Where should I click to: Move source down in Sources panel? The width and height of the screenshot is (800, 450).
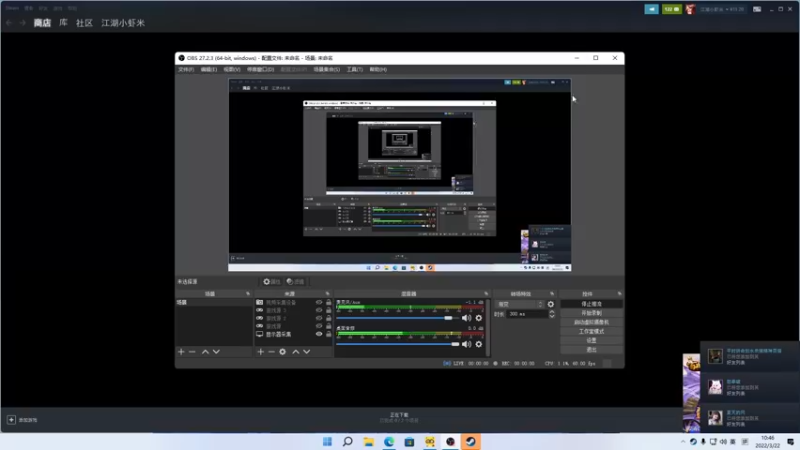(x=307, y=352)
